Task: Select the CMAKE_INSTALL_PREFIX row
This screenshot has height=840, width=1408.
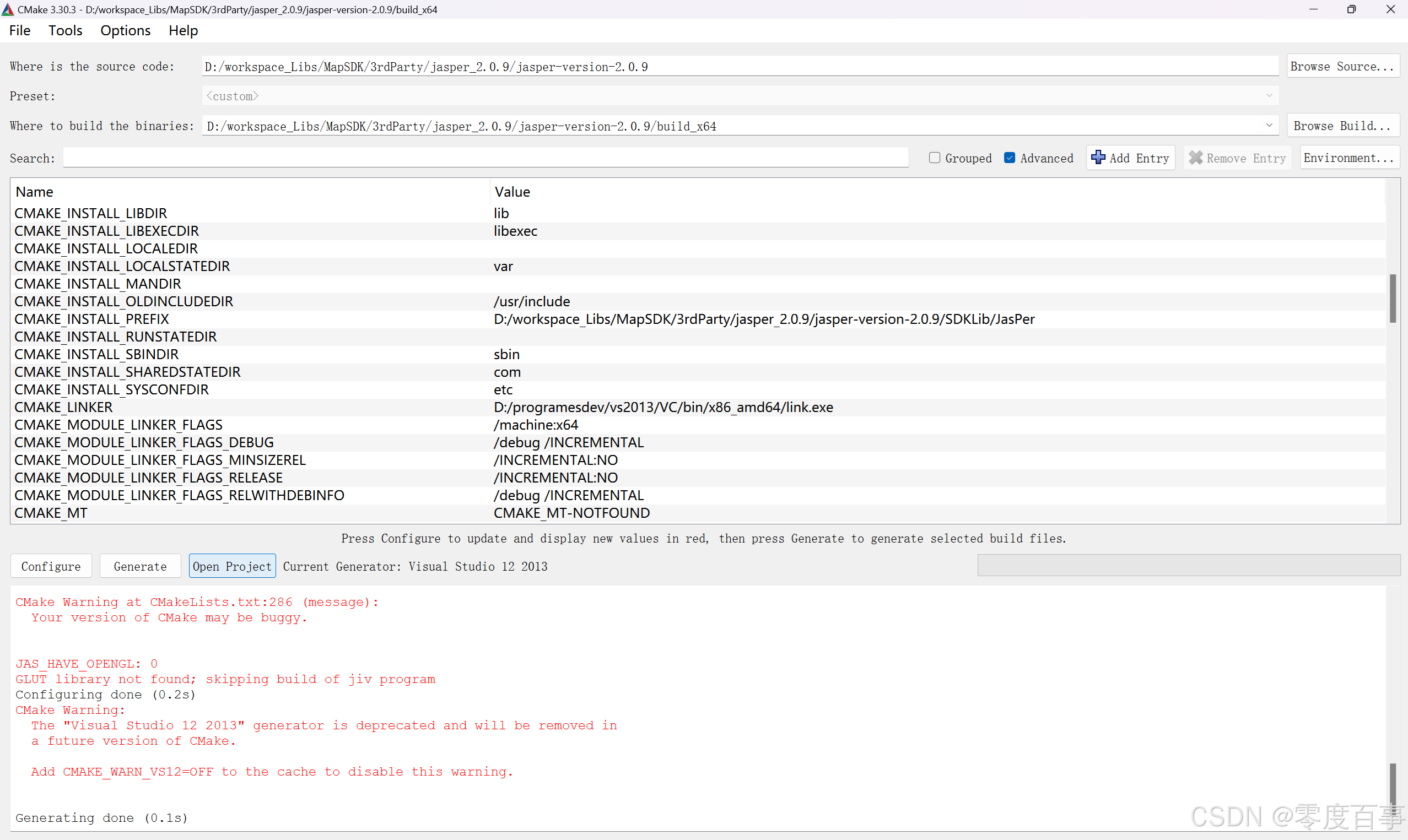Action: click(x=91, y=319)
